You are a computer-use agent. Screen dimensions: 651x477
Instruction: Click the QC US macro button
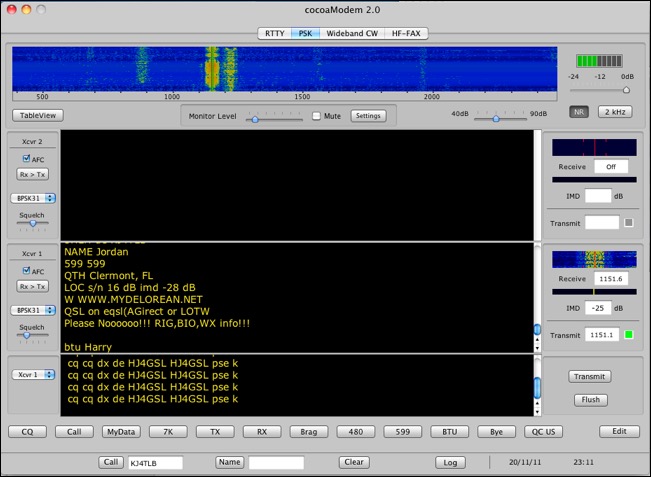pyautogui.click(x=543, y=432)
